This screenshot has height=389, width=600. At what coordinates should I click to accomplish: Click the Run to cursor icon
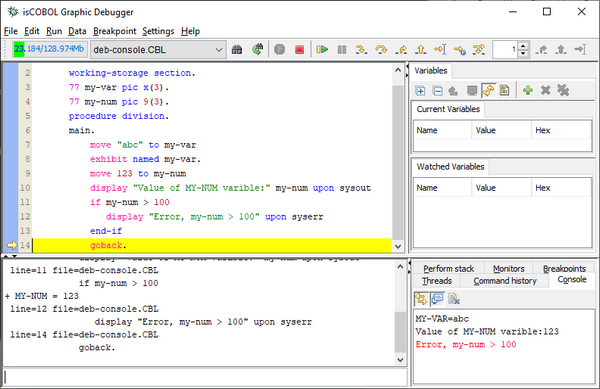point(440,49)
